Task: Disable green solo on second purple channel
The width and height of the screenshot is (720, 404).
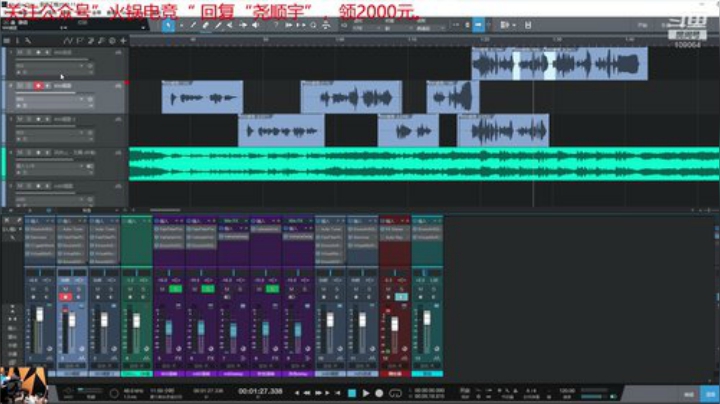Action: (208, 289)
